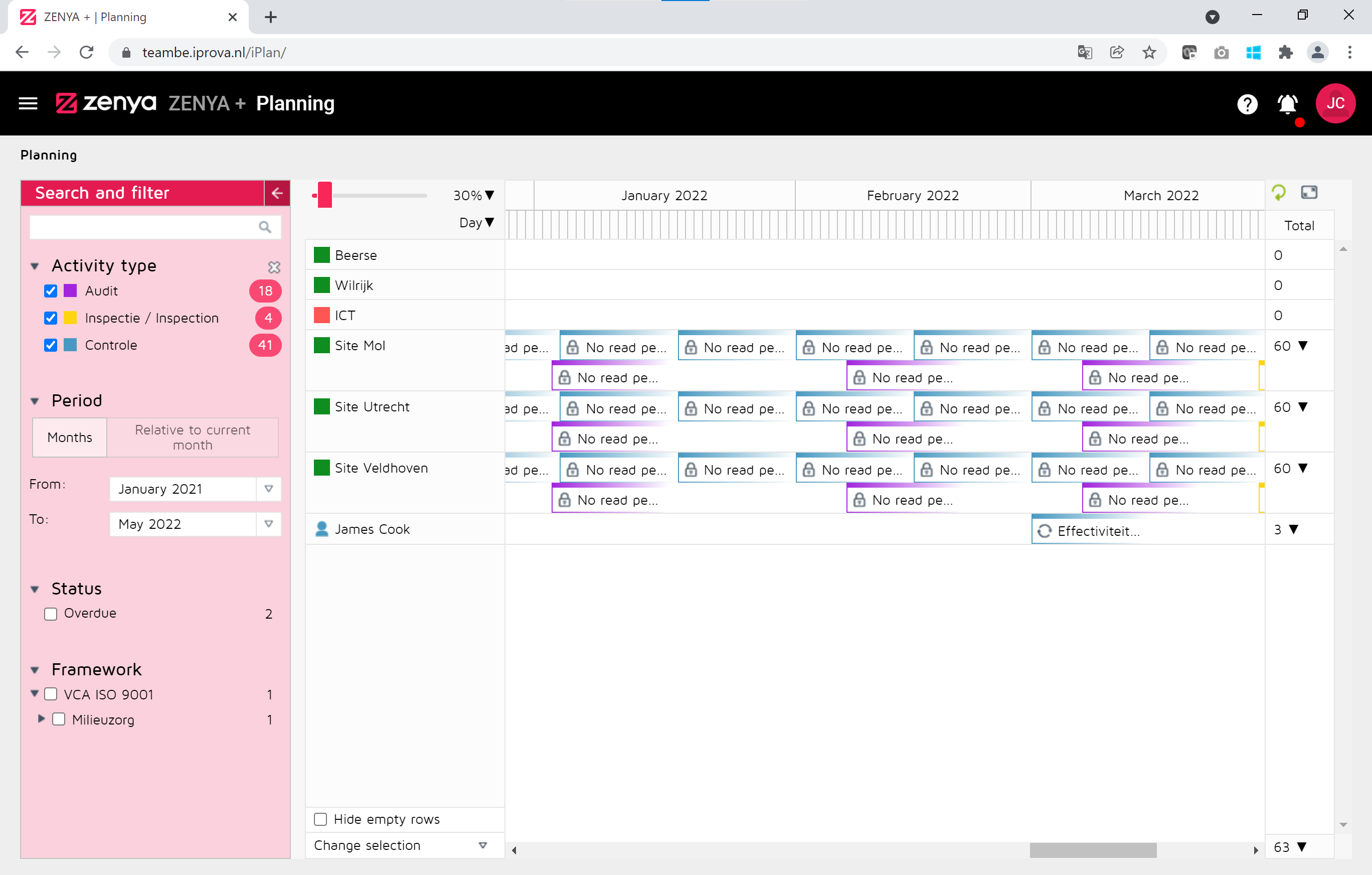
Task: Collapse the Period filter section
Action: pos(35,401)
